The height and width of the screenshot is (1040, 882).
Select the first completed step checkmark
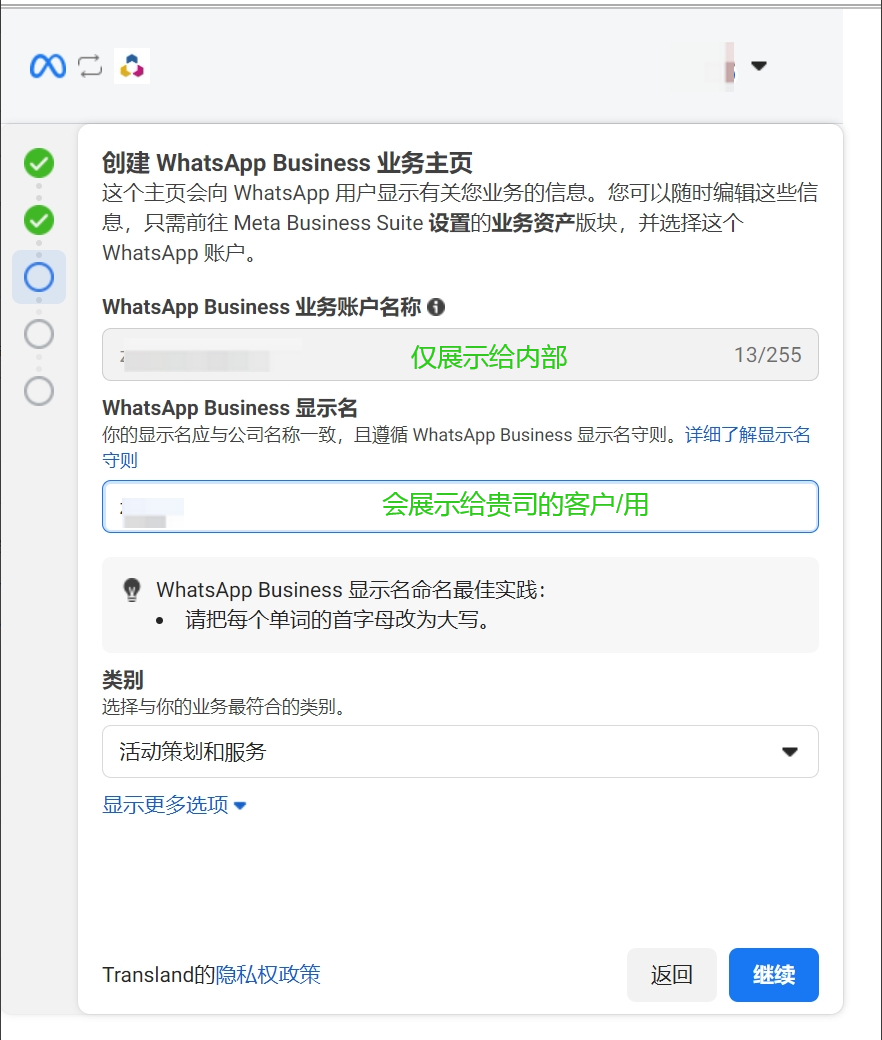tap(39, 163)
